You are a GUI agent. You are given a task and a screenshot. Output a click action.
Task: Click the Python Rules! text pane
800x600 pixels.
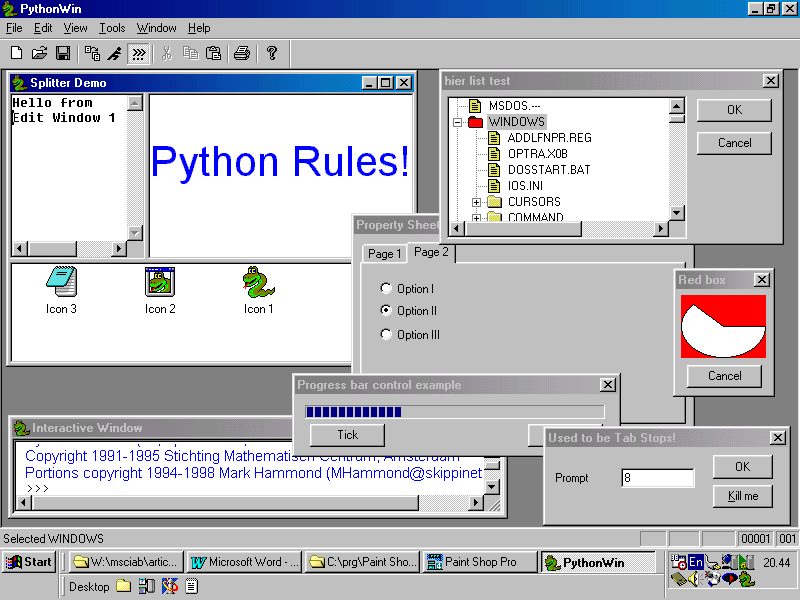click(280, 176)
